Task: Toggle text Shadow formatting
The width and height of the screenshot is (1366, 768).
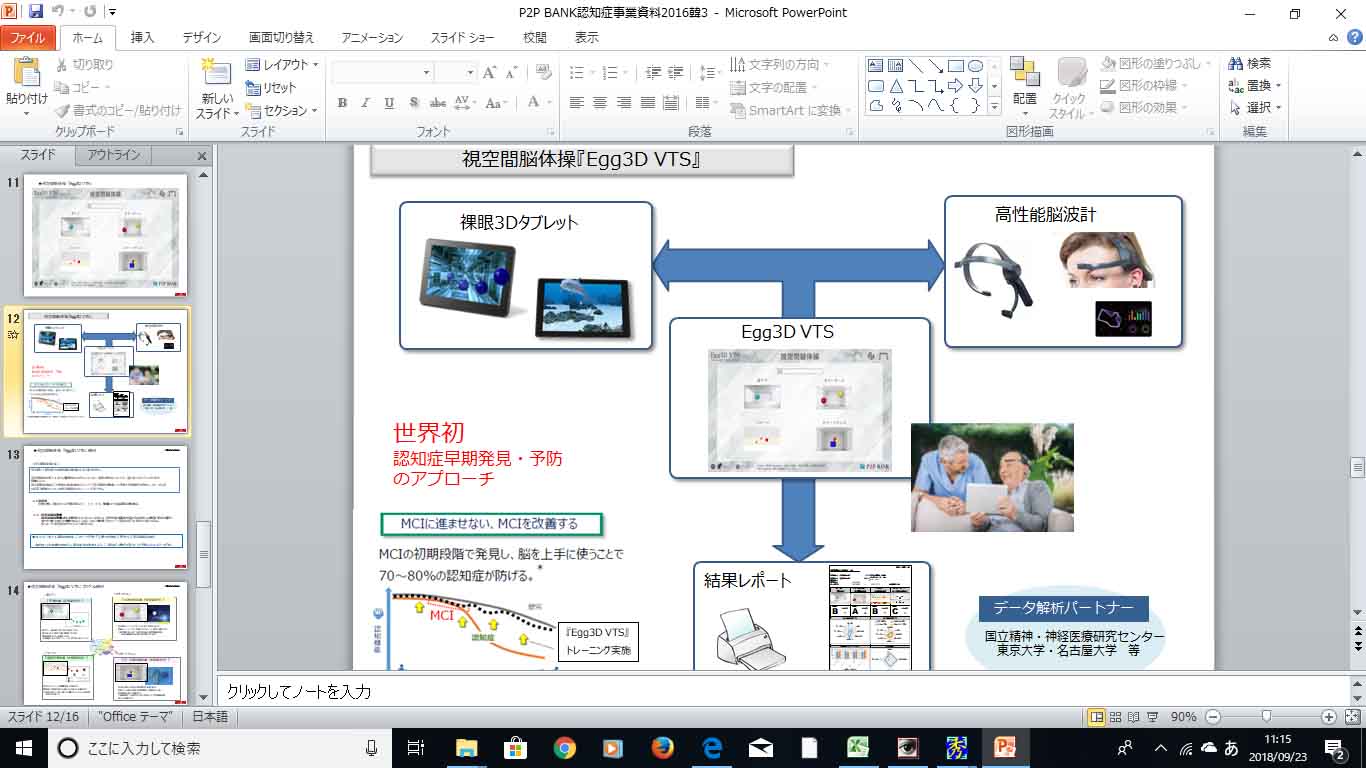Action: (x=413, y=103)
